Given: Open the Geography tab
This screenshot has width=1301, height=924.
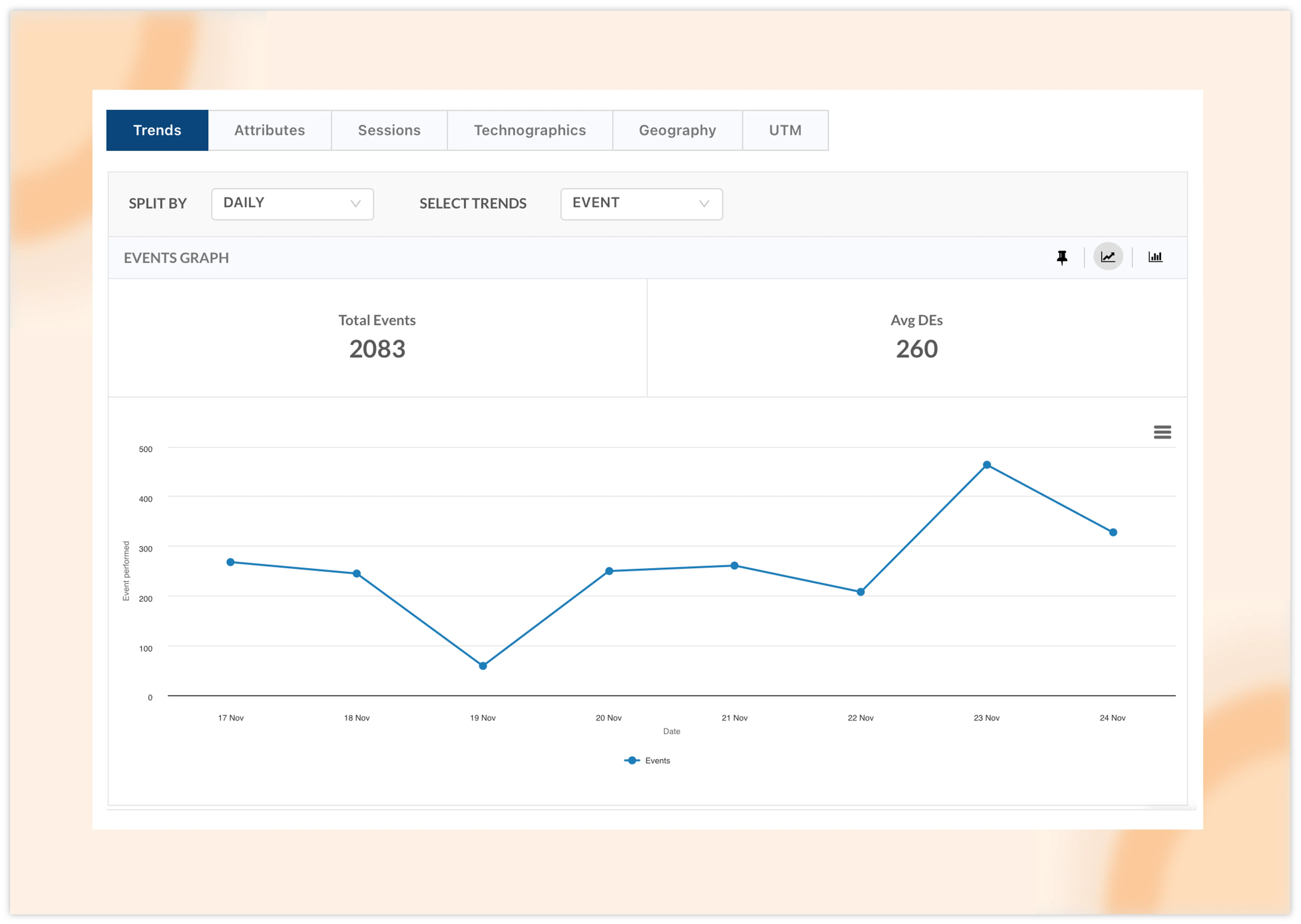Looking at the screenshot, I should (677, 130).
